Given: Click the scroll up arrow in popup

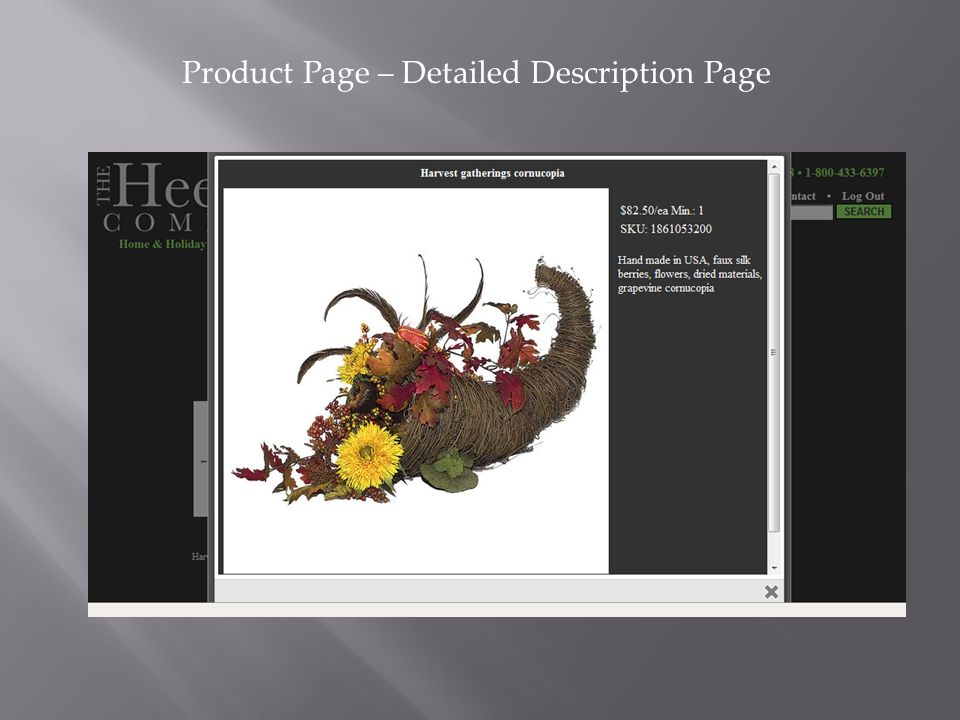Looking at the screenshot, I should pos(774,167).
